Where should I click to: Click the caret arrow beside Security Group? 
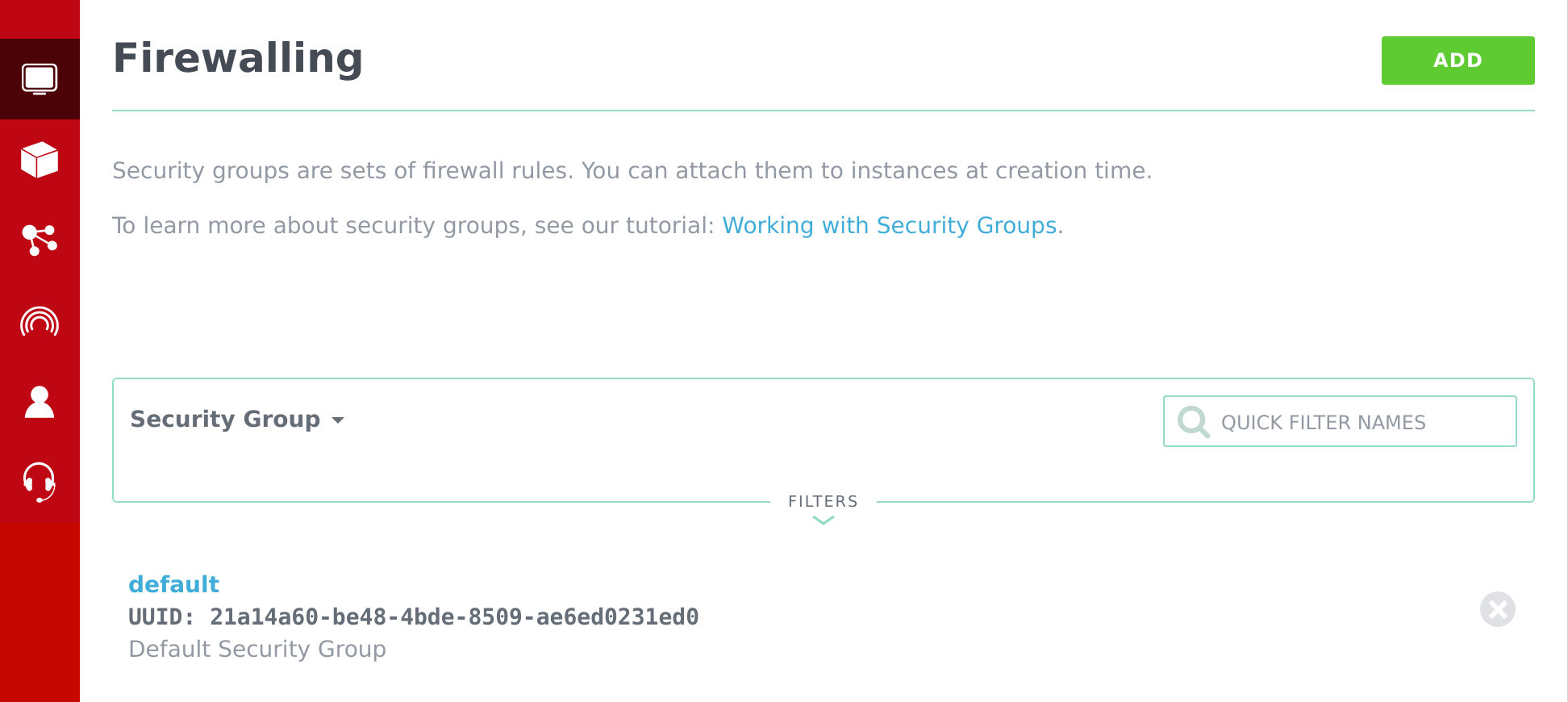(x=338, y=420)
